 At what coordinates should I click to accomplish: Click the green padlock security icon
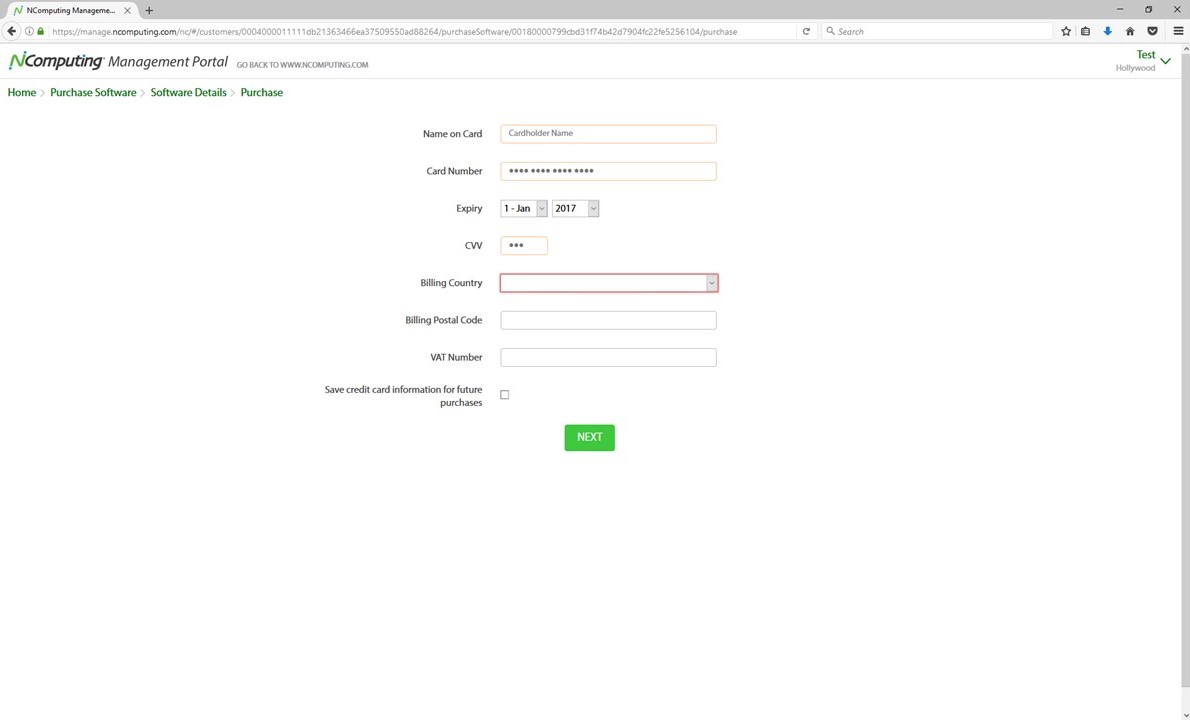pyautogui.click(x=40, y=31)
